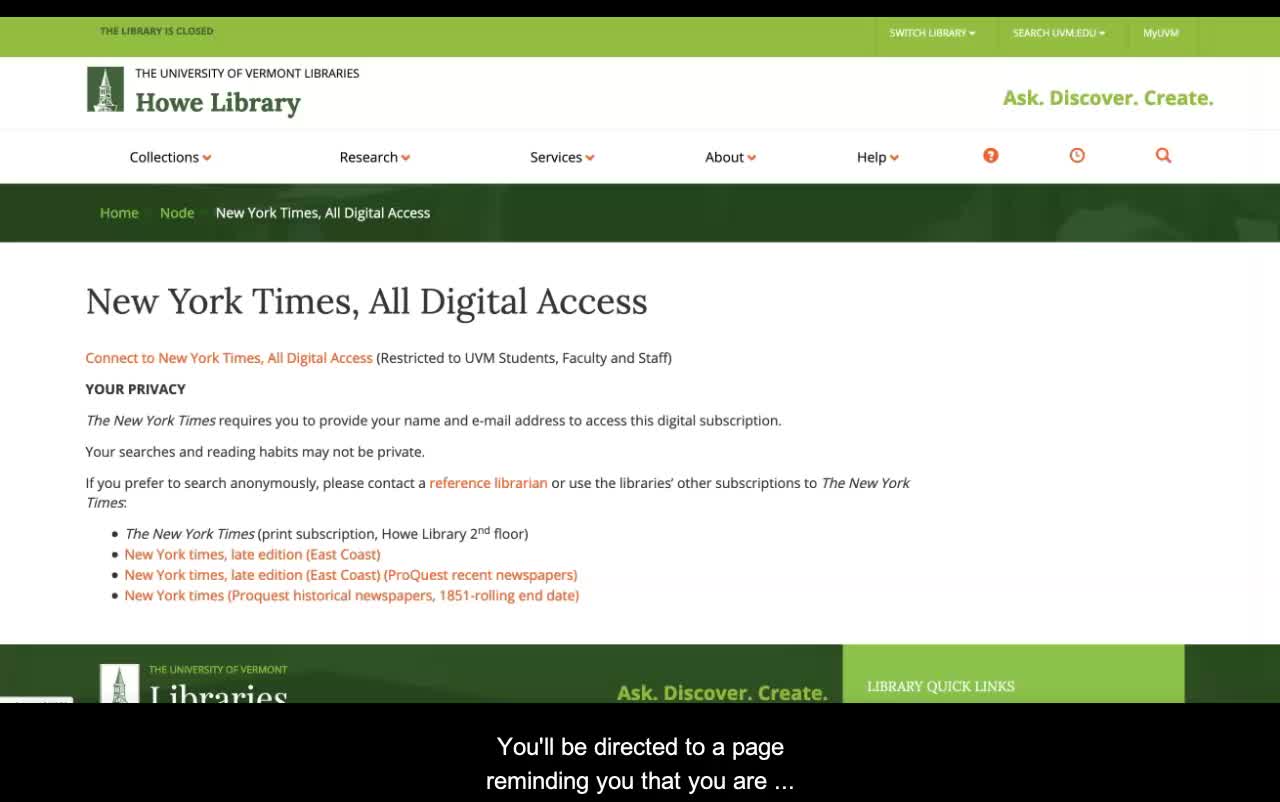Screen dimensions: 1280x802
Task: Click the Howe Library title text
Action: pyautogui.click(x=218, y=103)
